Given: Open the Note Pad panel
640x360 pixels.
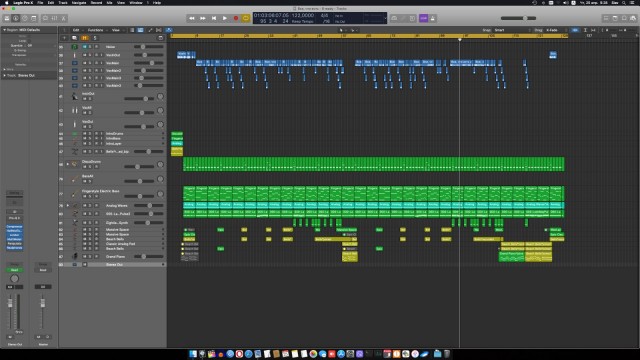Looking at the screenshot, I should point(615,18).
